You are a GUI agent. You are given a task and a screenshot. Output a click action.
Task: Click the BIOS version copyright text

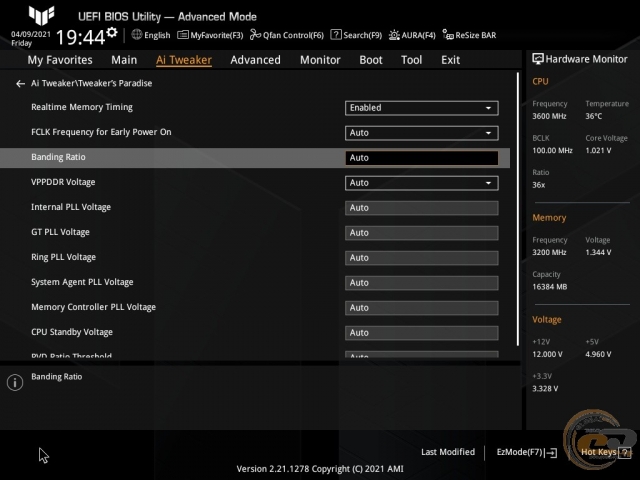[x=320, y=469]
